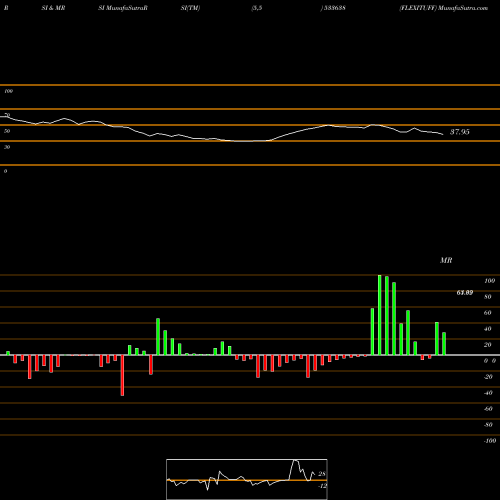Click the tallest green MR bar
Viewport: 500px width, 500px height.
(380, 315)
